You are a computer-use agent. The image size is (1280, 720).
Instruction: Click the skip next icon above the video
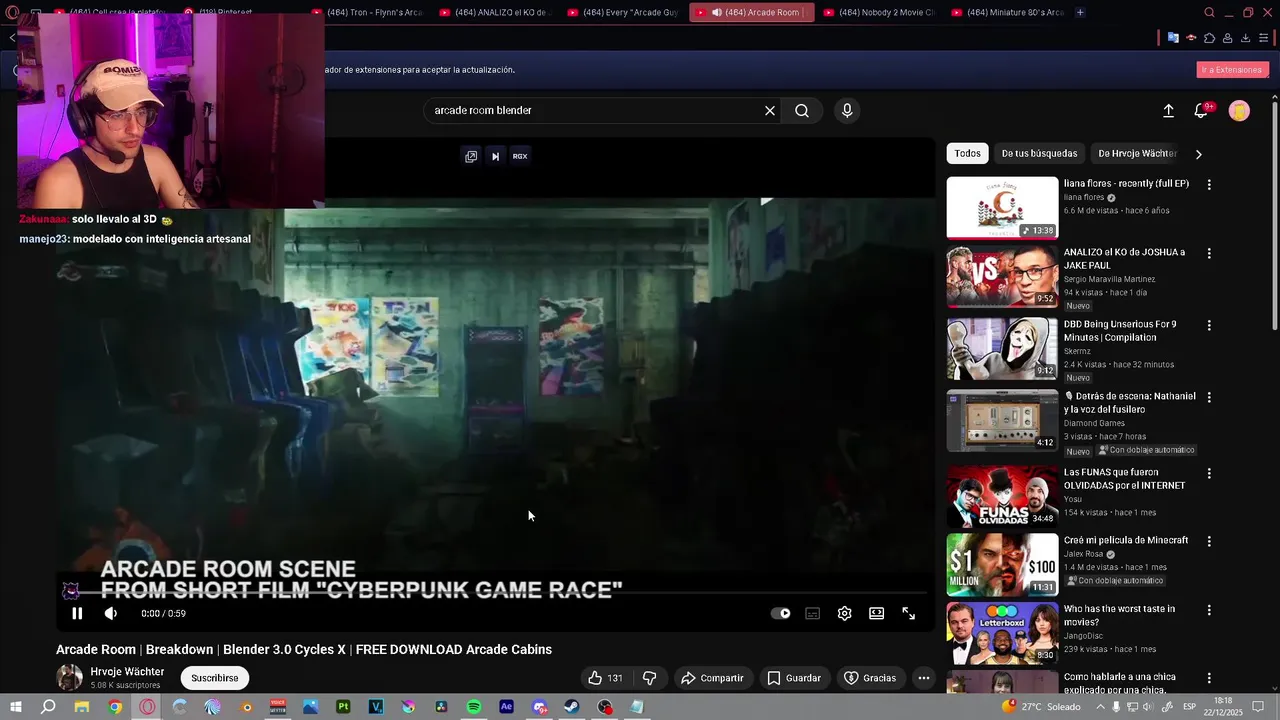click(495, 156)
